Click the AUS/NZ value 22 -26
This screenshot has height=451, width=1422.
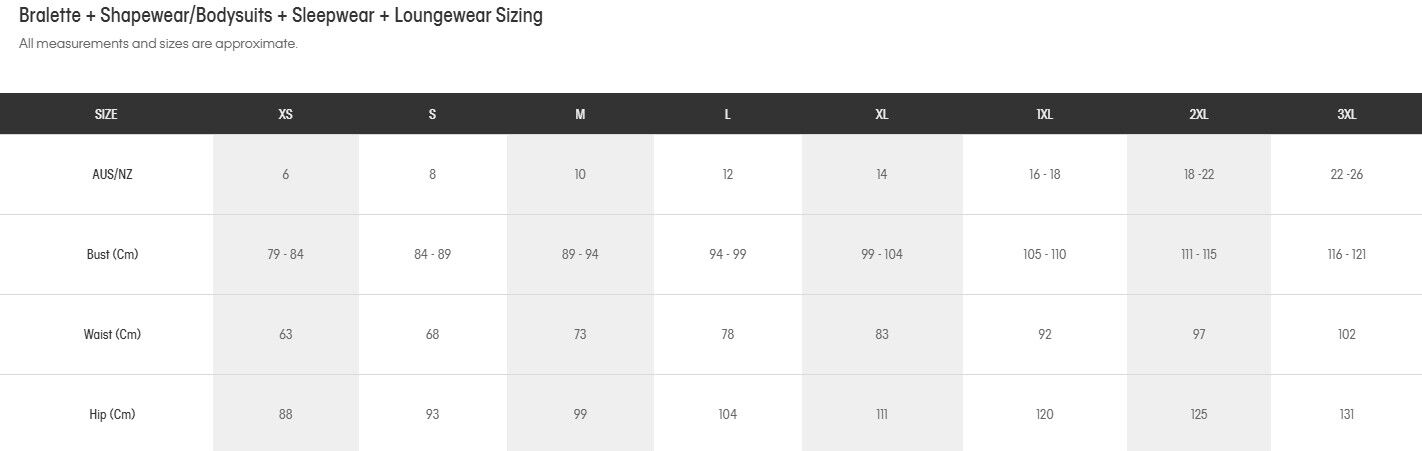pyautogui.click(x=1346, y=174)
